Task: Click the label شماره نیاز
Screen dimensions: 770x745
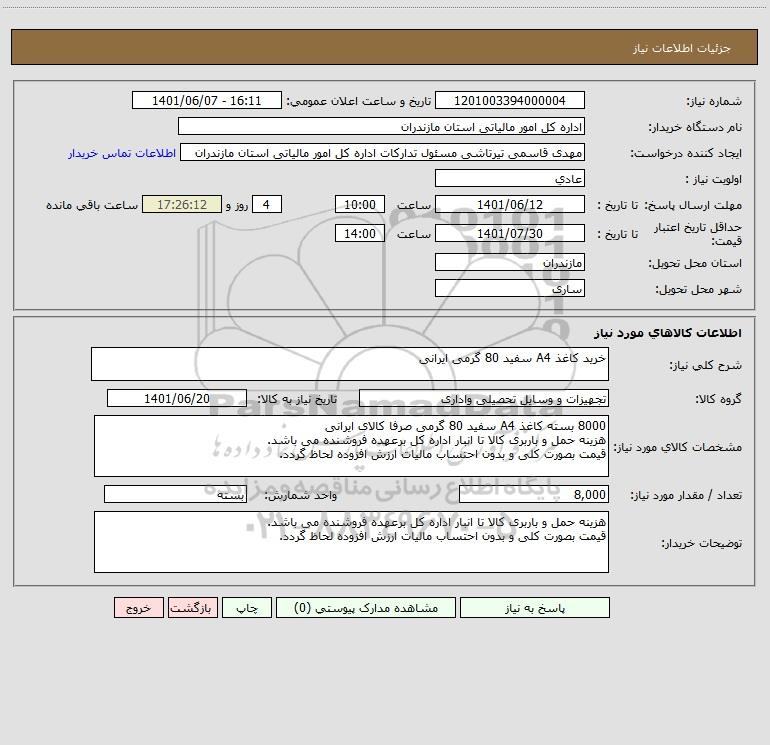Action: click(x=714, y=102)
